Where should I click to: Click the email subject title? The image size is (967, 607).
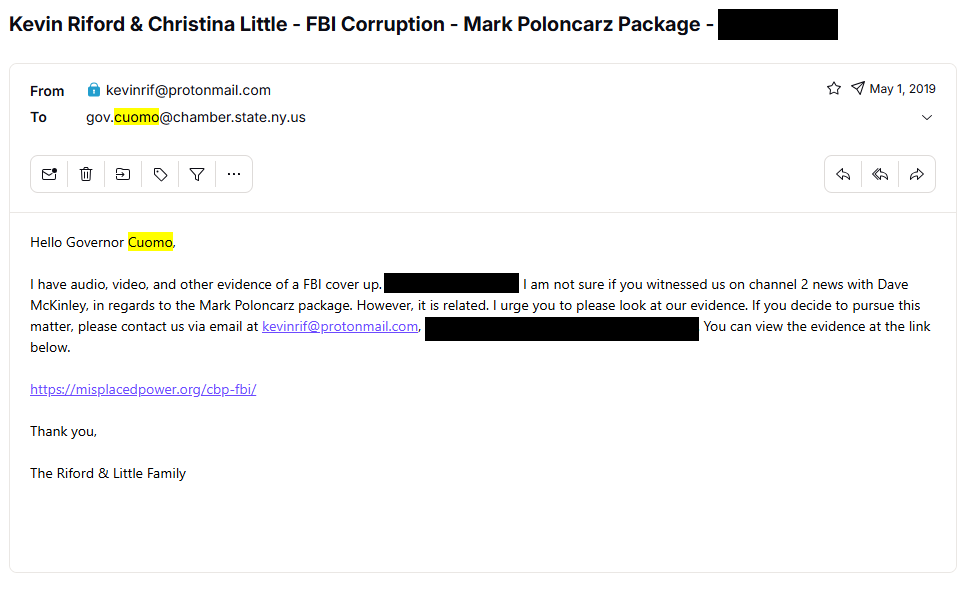361,24
